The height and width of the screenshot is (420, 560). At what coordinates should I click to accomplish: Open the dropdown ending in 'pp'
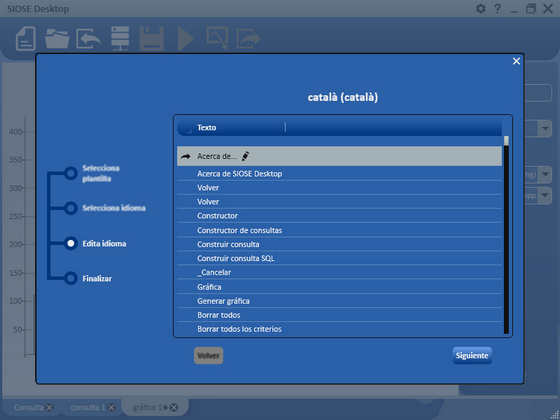click(x=545, y=195)
